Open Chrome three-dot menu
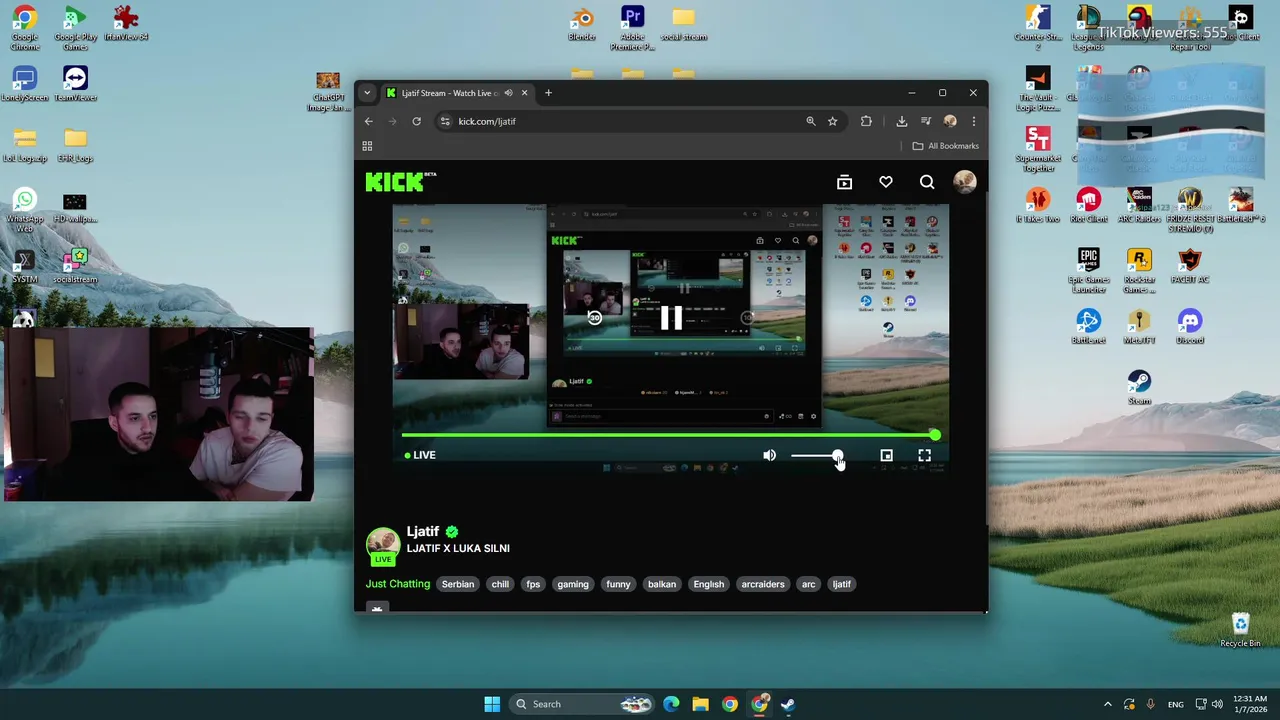The image size is (1280, 720). coord(973,121)
